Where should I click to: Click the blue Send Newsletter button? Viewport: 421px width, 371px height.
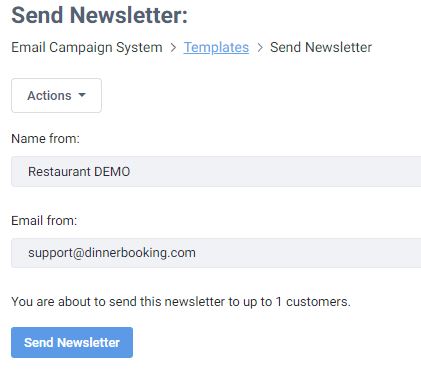[x=72, y=342]
